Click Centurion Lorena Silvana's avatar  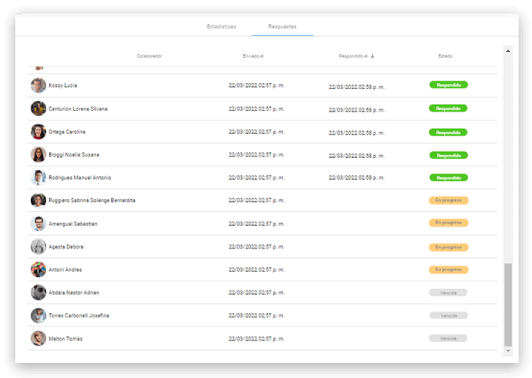pyautogui.click(x=38, y=109)
